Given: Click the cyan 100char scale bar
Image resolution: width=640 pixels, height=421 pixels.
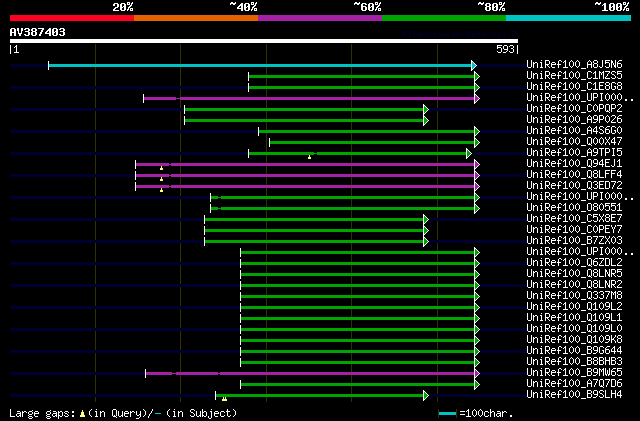Looking at the screenshot, I should point(447,414).
